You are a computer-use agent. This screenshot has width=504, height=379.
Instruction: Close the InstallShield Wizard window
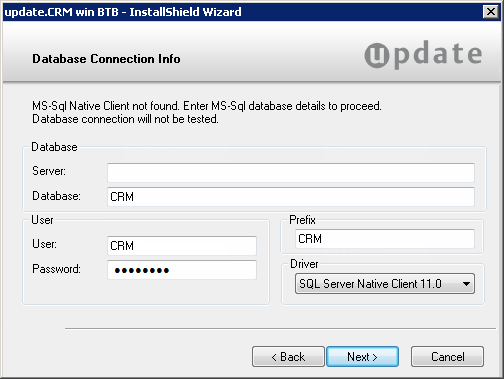pyautogui.click(x=491, y=12)
